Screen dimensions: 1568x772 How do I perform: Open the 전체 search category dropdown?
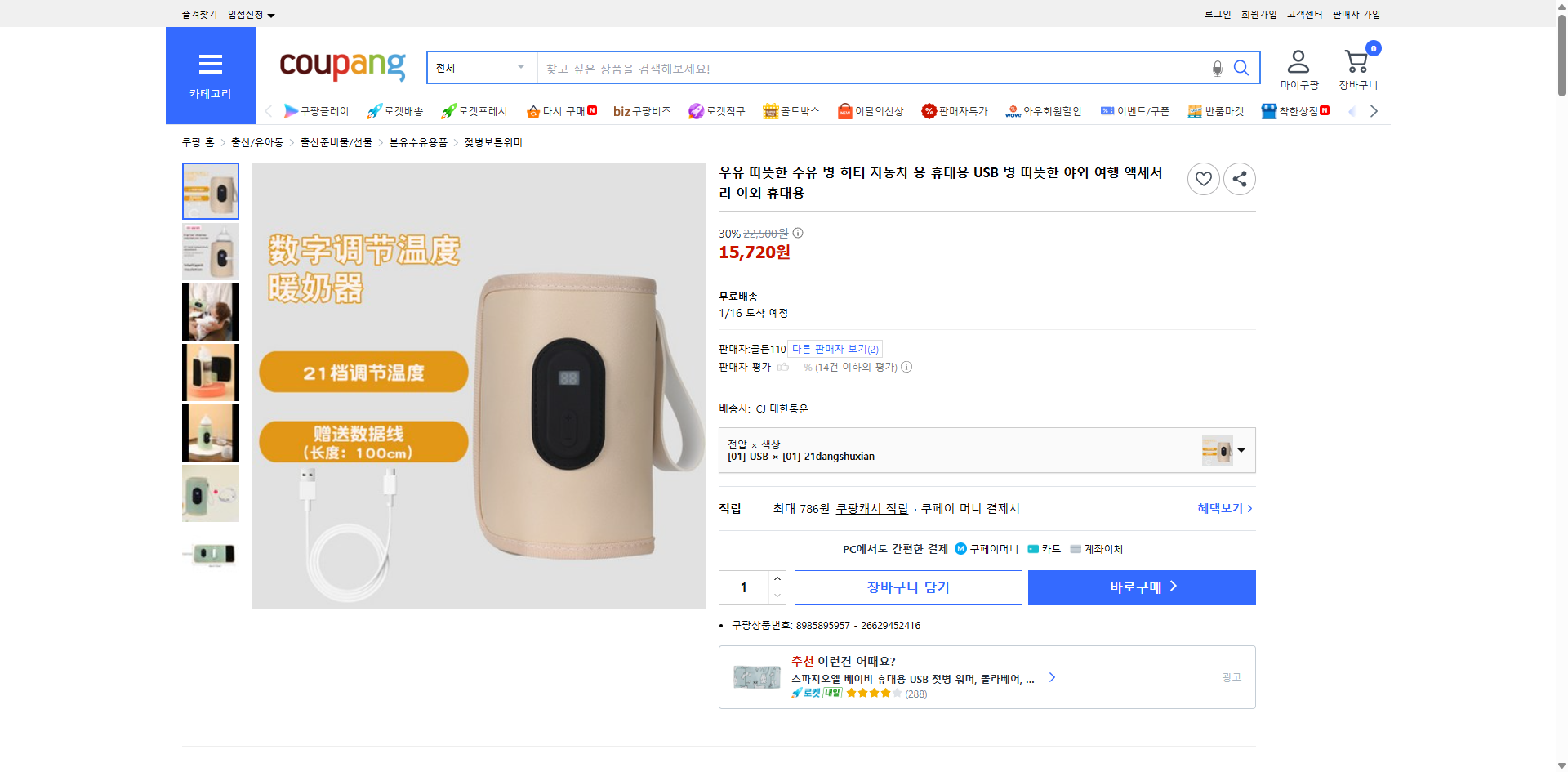tap(481, 68)
